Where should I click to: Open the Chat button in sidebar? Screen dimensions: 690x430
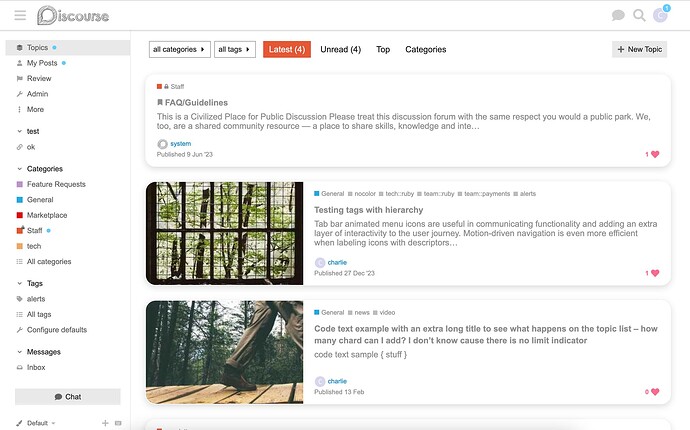point(68,397)
